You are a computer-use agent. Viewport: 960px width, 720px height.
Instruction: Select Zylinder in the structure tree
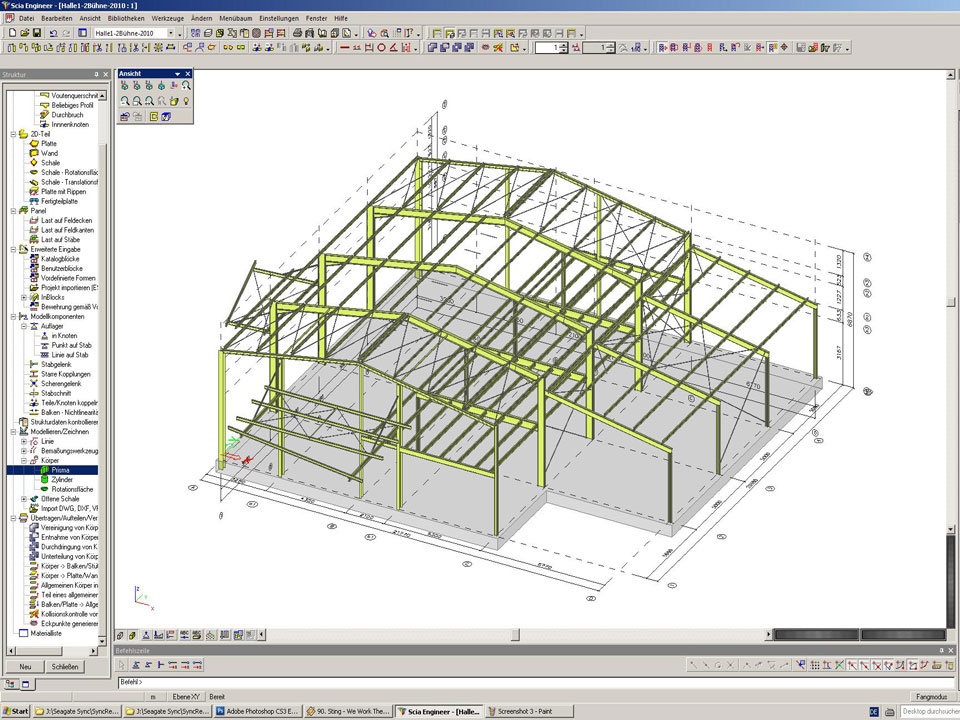coord(63,479)
